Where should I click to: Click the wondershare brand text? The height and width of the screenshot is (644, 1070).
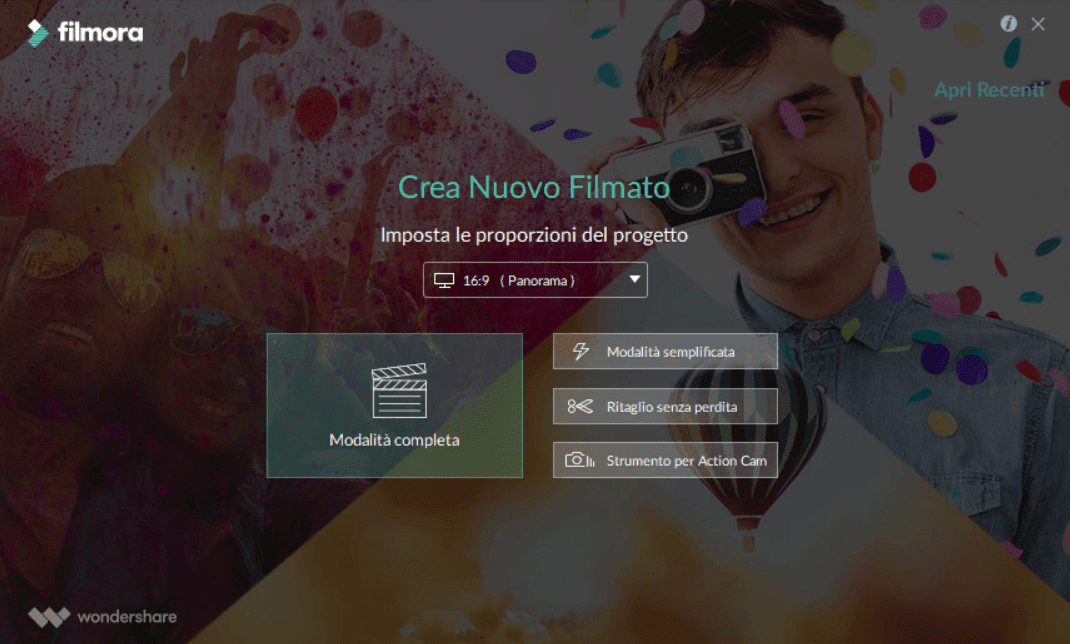127,617
